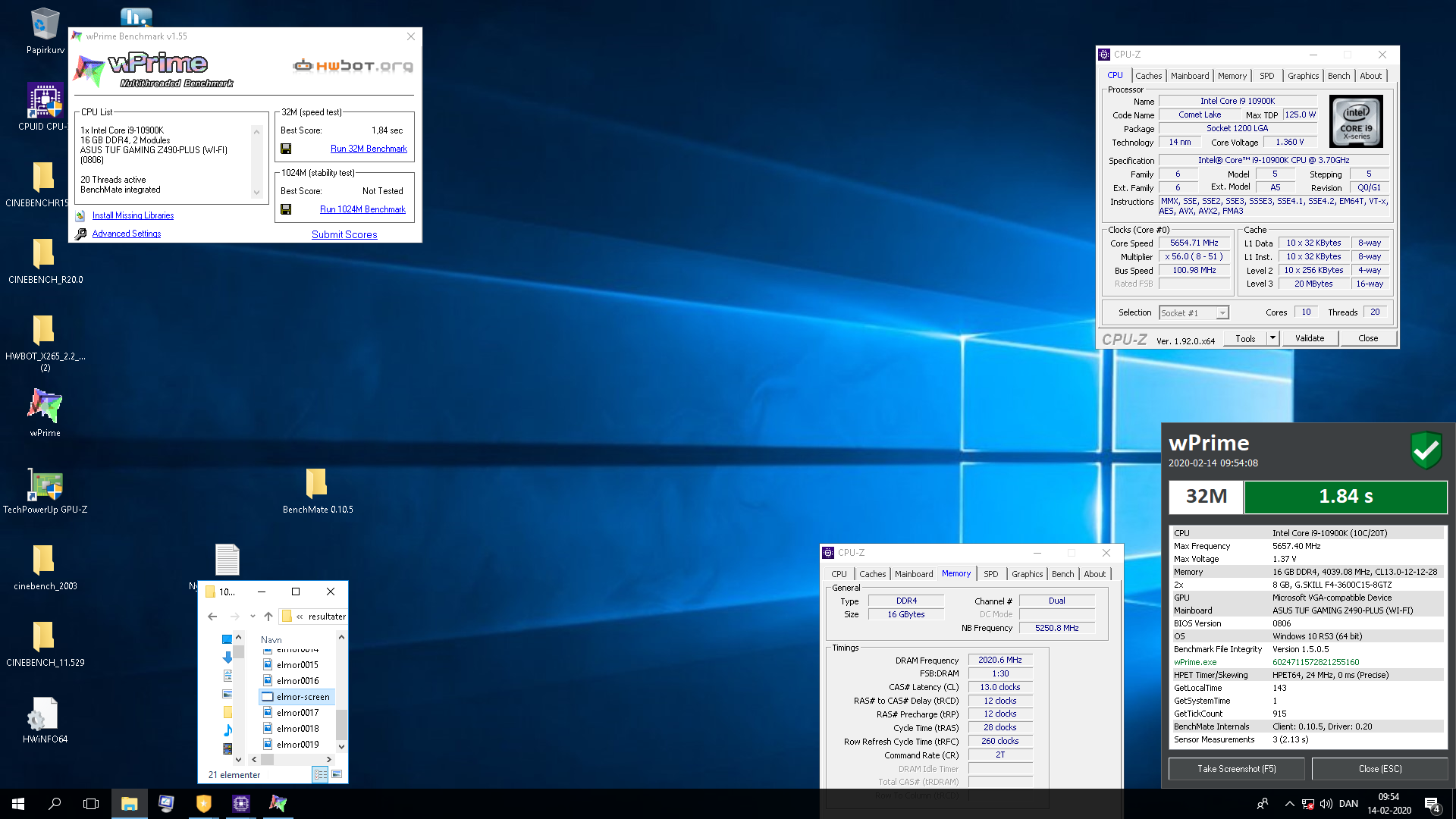Select the Mainboard tab in top CPU-Z window
This screenshot has width=1456, height=819.
(x=1190, y=76)
